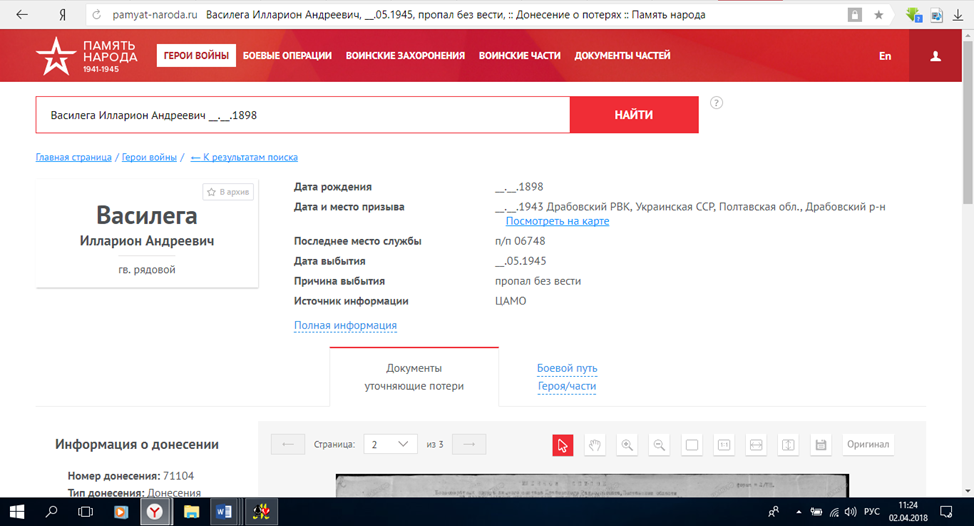Click the page vertical scrollbar thumb
The width and height of the screenshot is (974, 526).
pyautogui.click(x=968, y=124)
